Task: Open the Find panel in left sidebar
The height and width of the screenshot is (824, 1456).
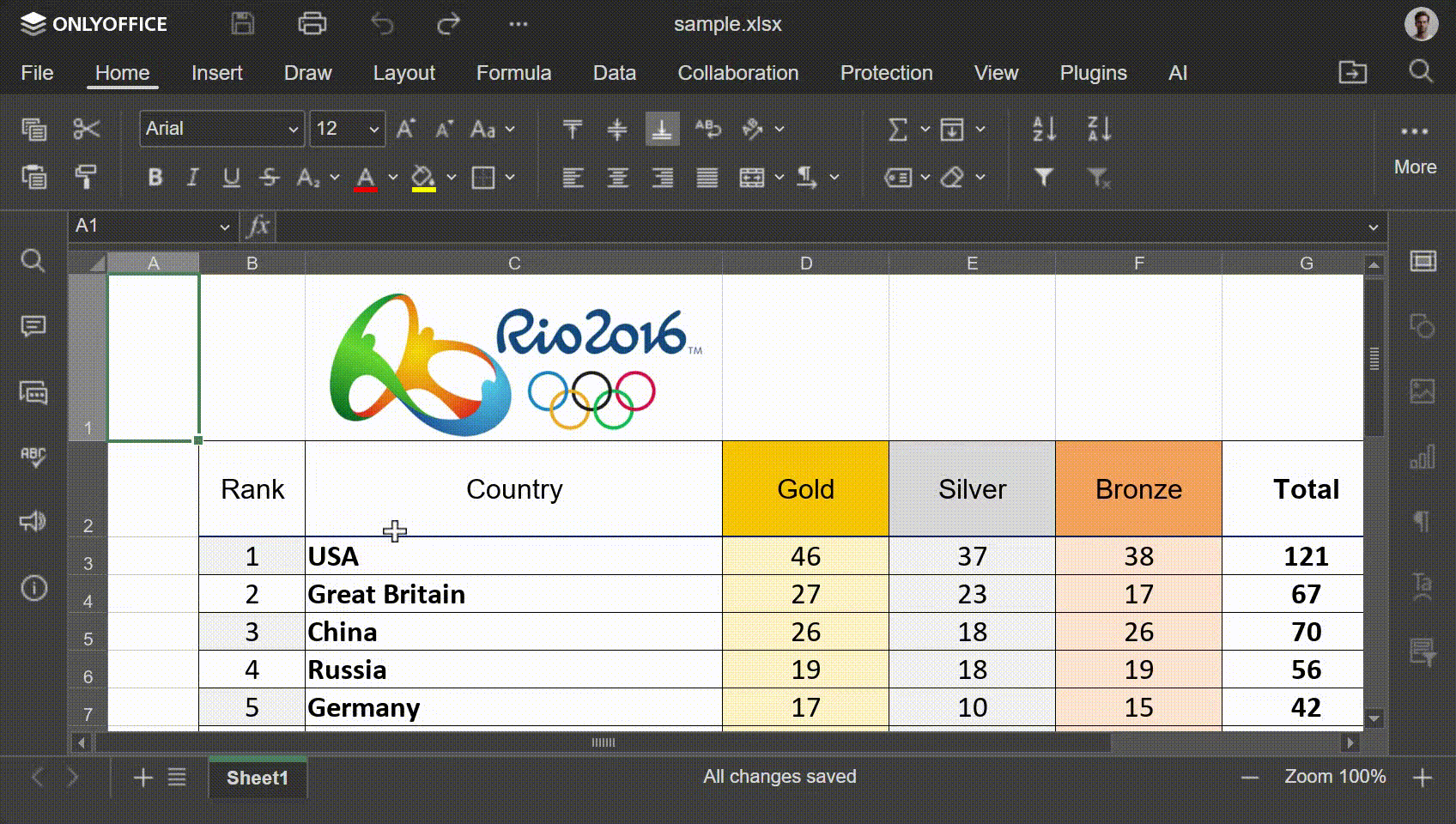Action: 33,260
